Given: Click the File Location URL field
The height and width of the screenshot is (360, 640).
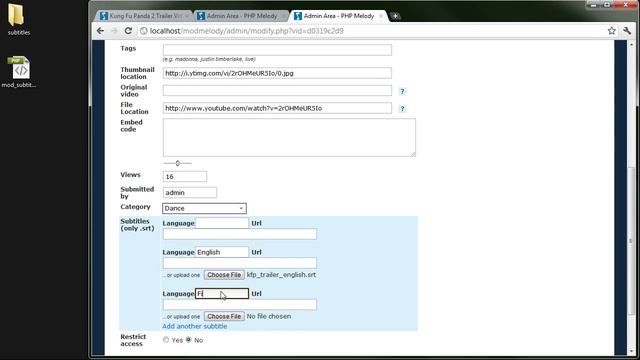Looking at the screenshot, I should [x=277, y=108].
